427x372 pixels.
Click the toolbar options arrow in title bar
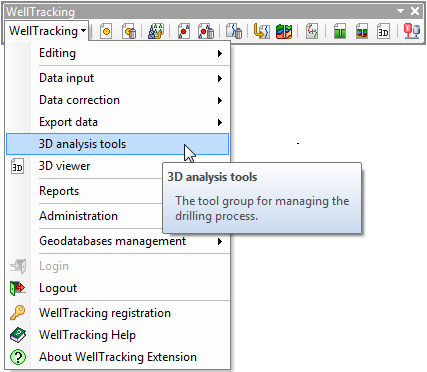(x=401, y=11)
